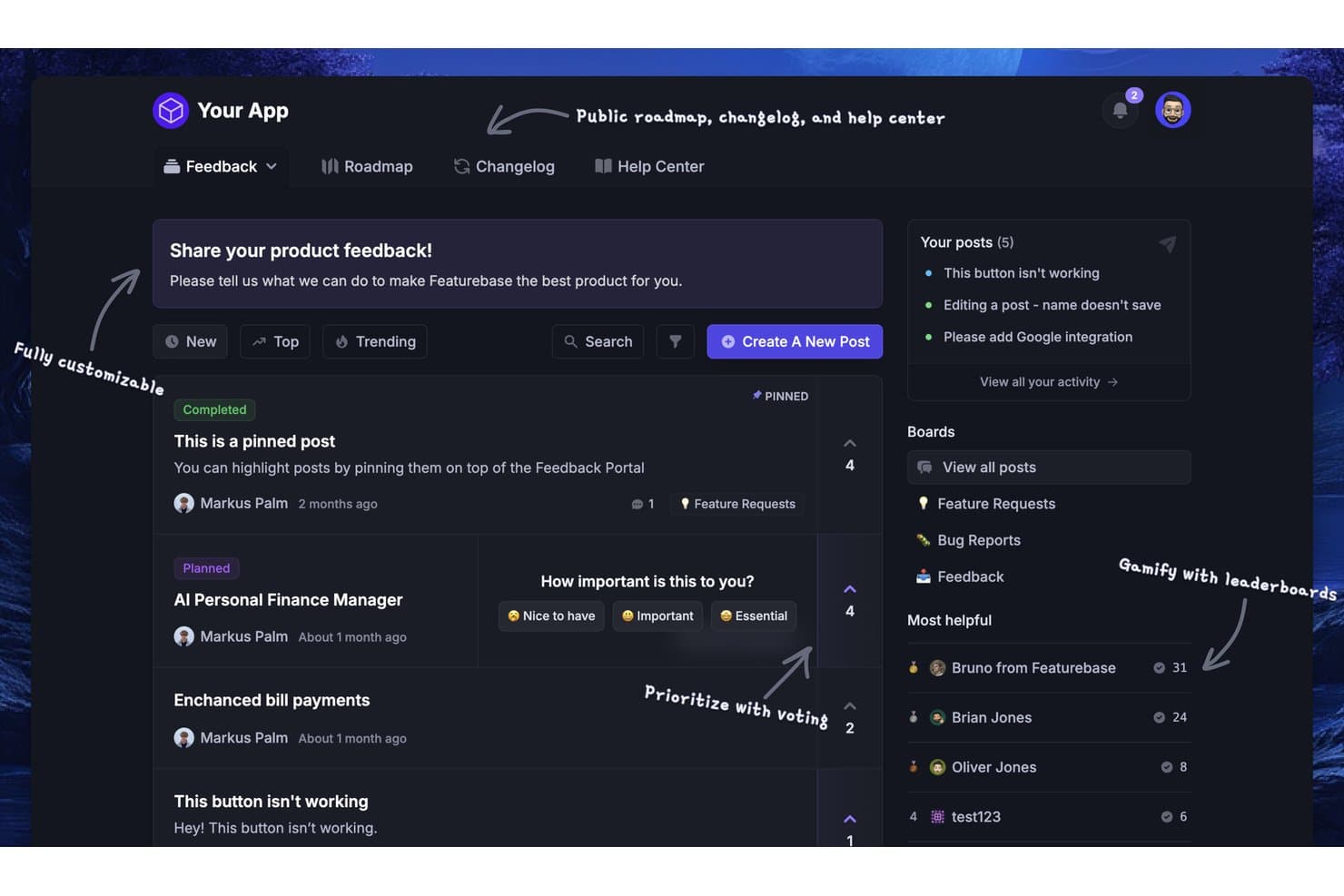Click the paper plane icon in Your posts
Image resolution: width=1344 pixels, height=896 pixels.
pos(1168,243)
